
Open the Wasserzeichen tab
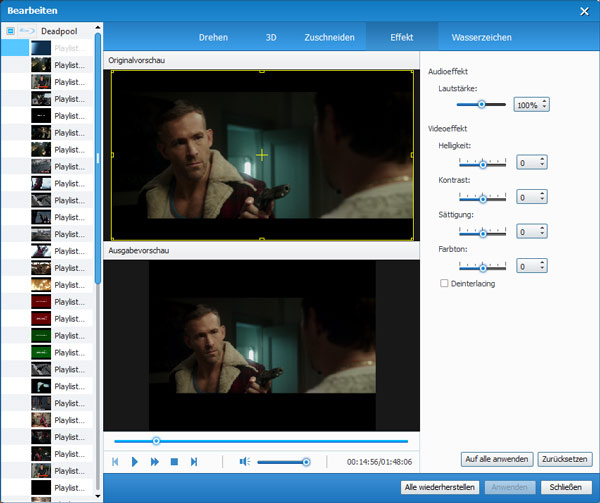pyautogui.click(x=481, y=37)
